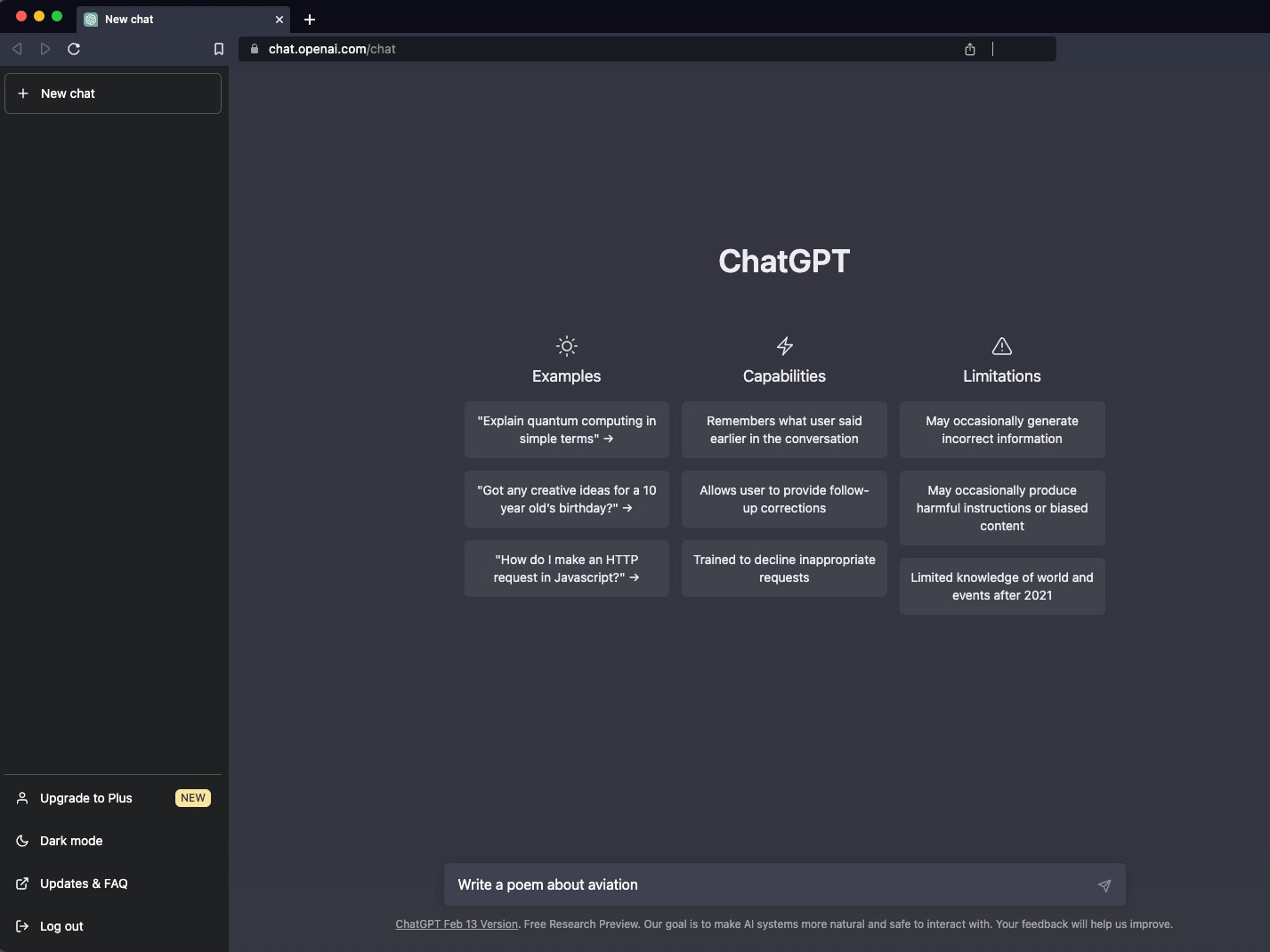This screenshot has width=1270, height=952.
Task: Go back with the browser back arrow
Action: (17, 49)
